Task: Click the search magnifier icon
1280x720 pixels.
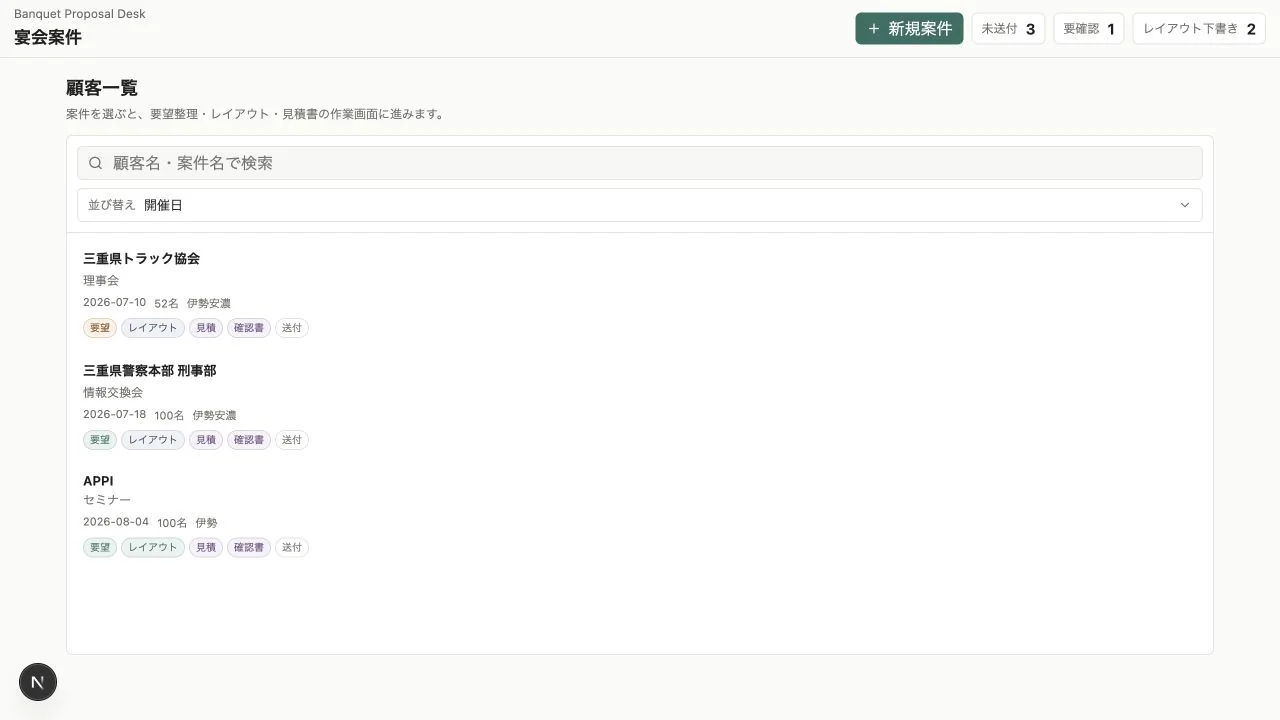Action: (96, 163)
